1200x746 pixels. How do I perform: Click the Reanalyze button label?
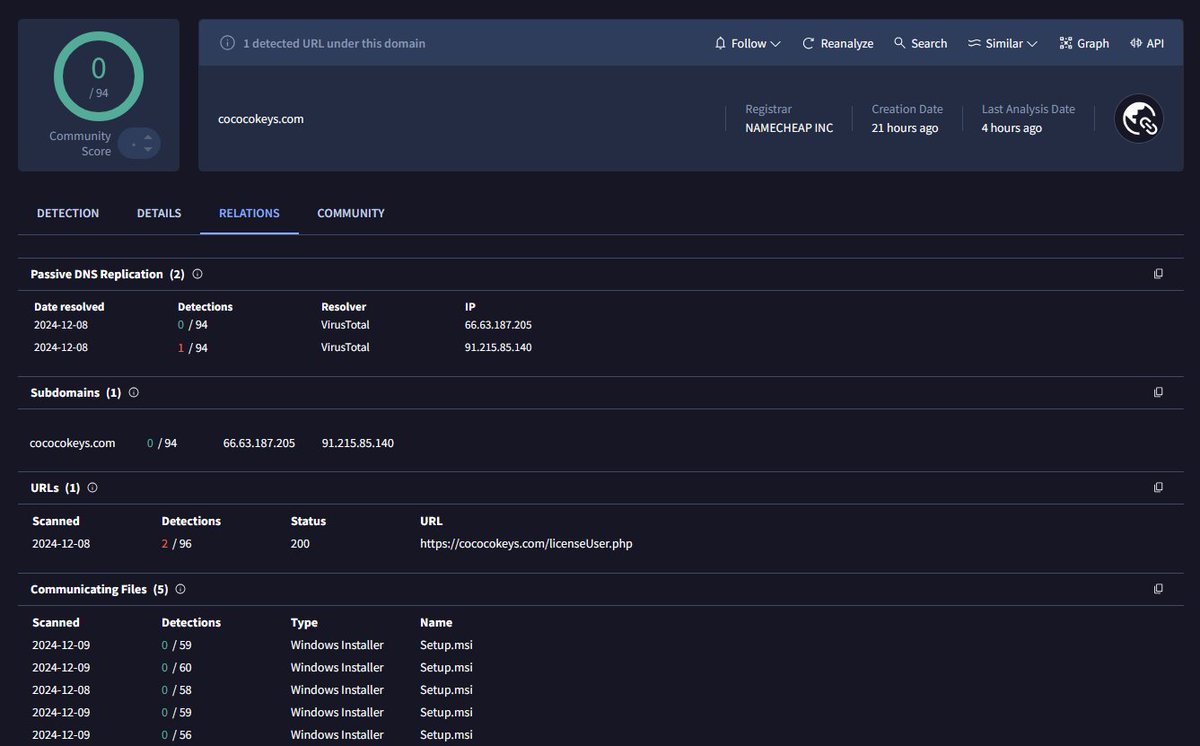[x=847, y=44]
